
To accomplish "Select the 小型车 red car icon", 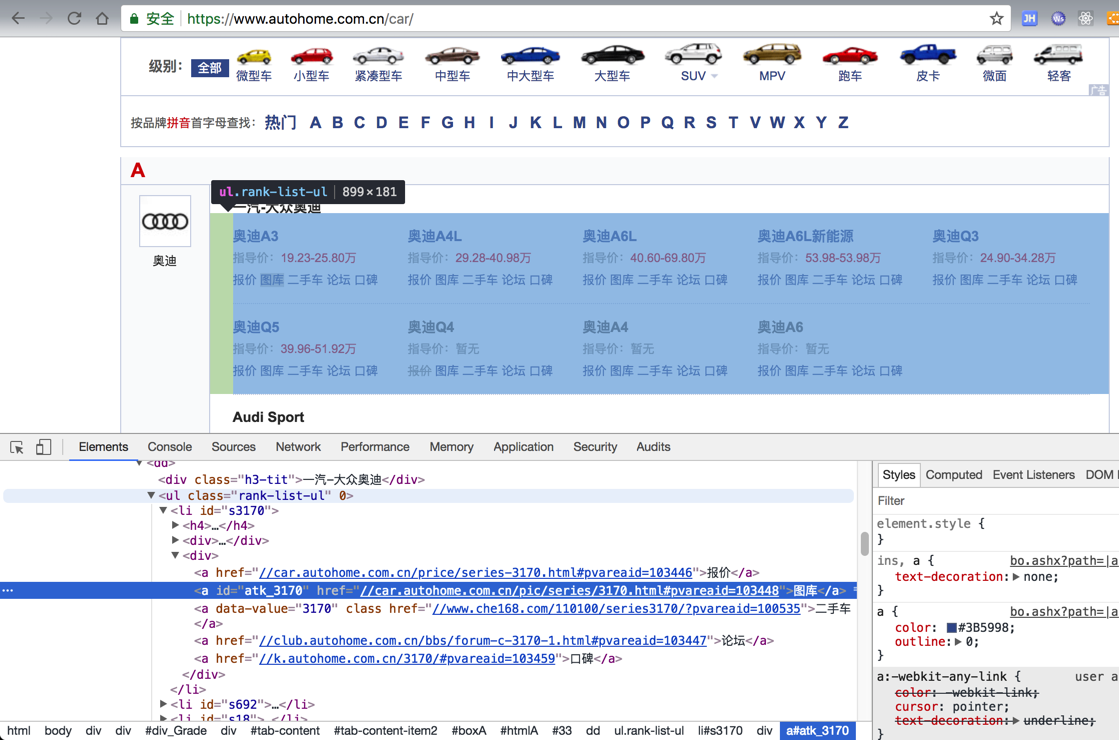I will (312, 56).
